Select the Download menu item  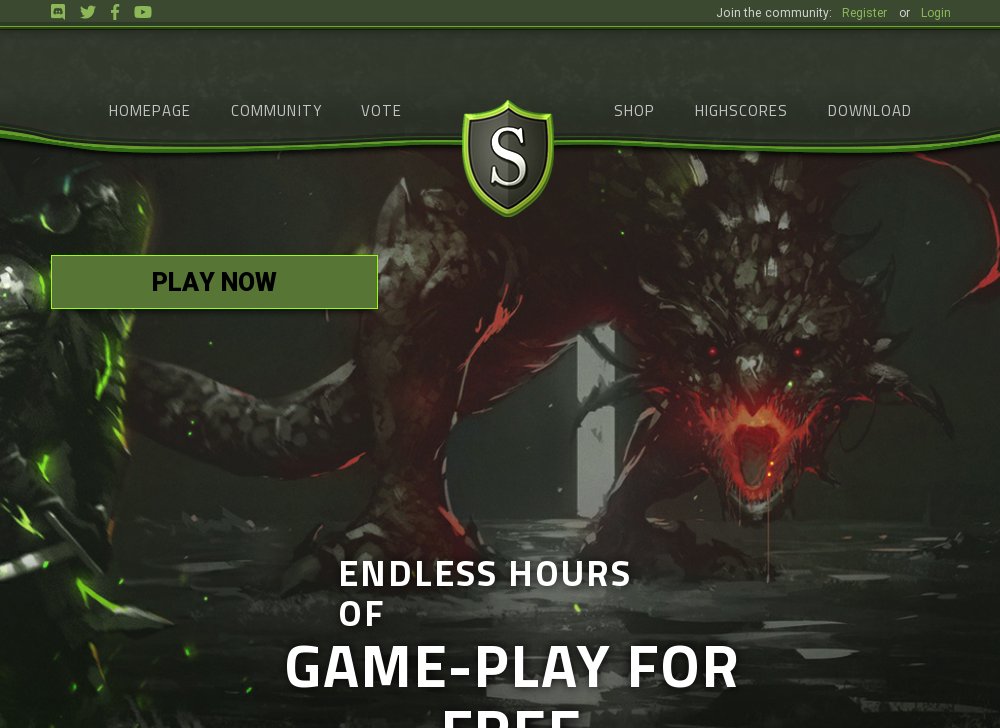tap(869, 111)
